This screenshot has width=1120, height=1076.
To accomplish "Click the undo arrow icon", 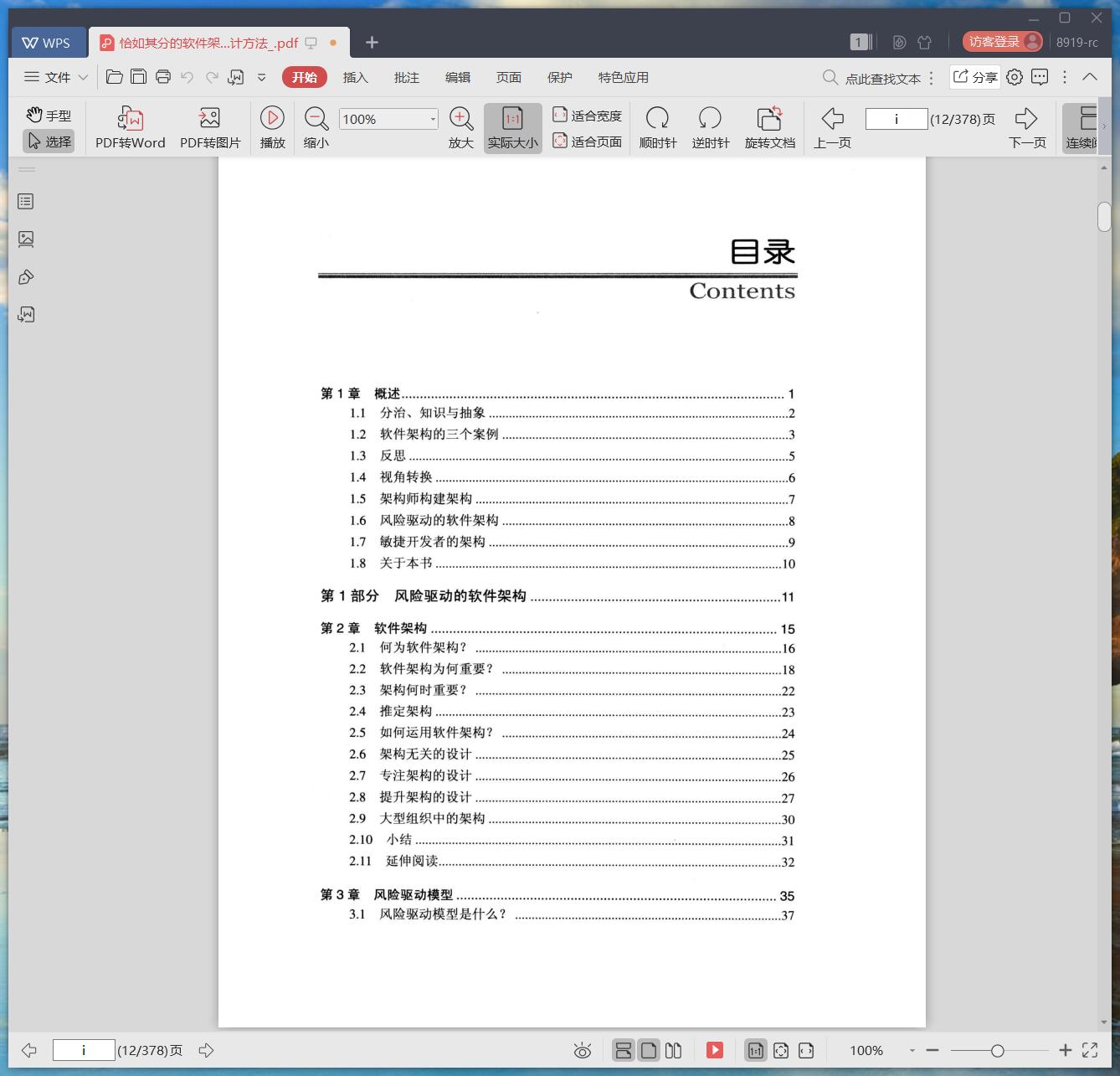I will (x=188, y=77).
